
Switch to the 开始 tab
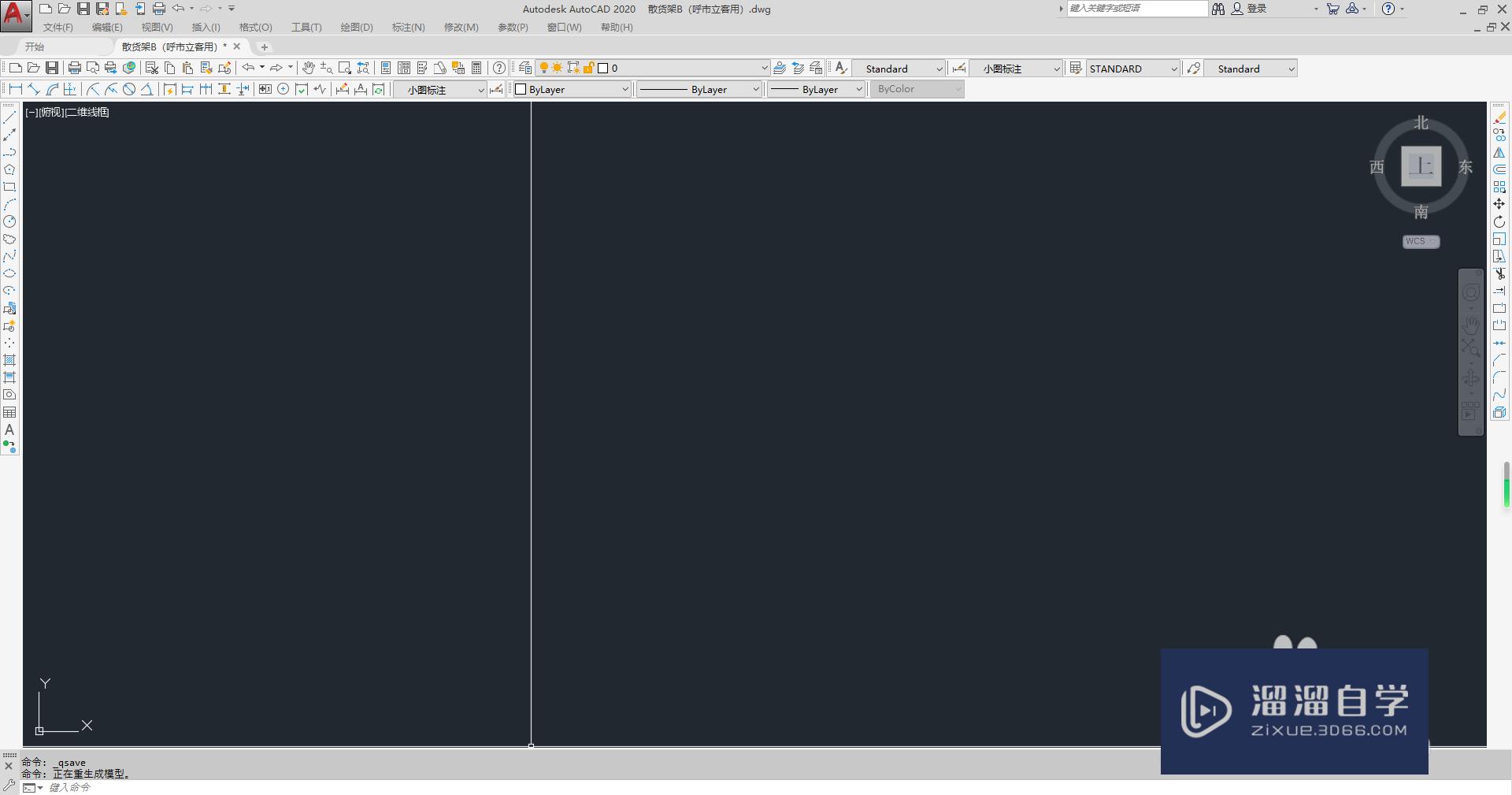(35, 46)
